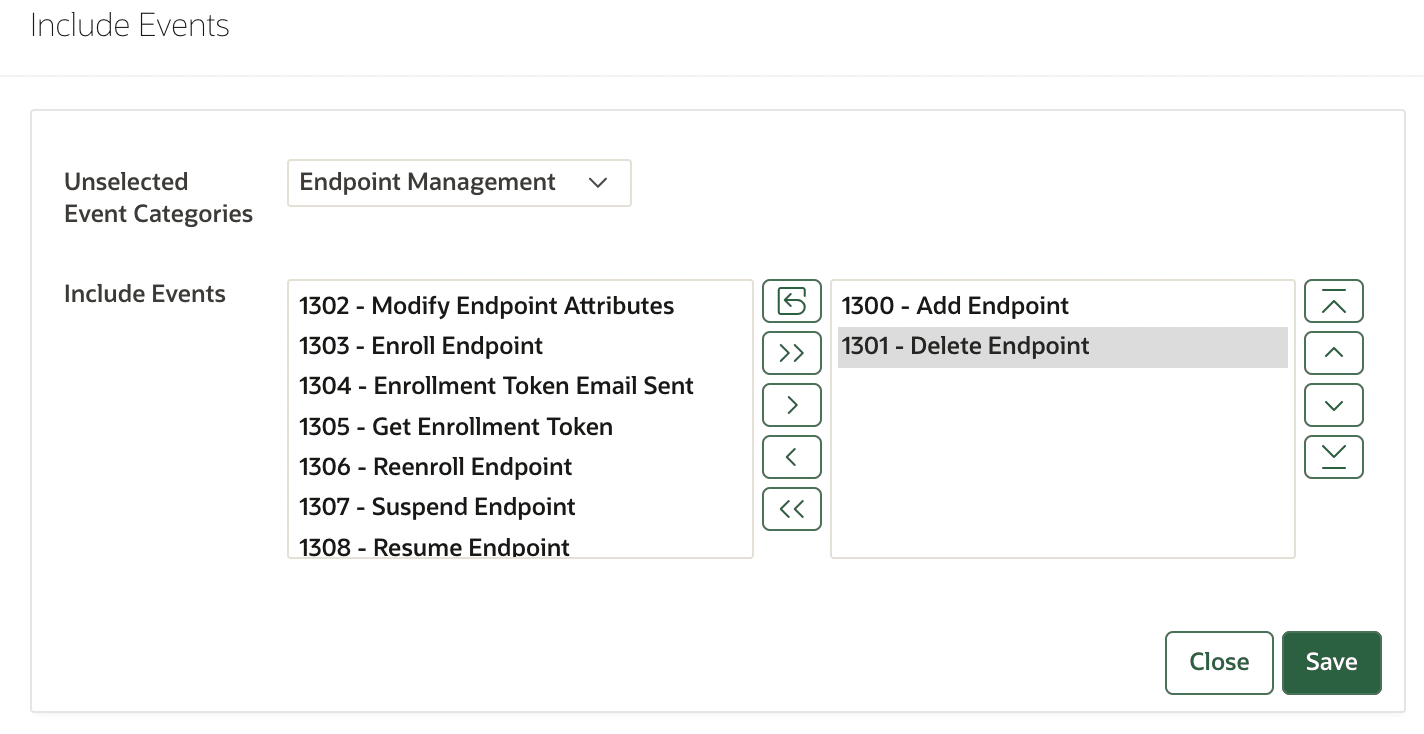This screenshot has width=1424, height=734.
Task: Click the reset shuttle selections icon
Action: click(x=791, y=300)
